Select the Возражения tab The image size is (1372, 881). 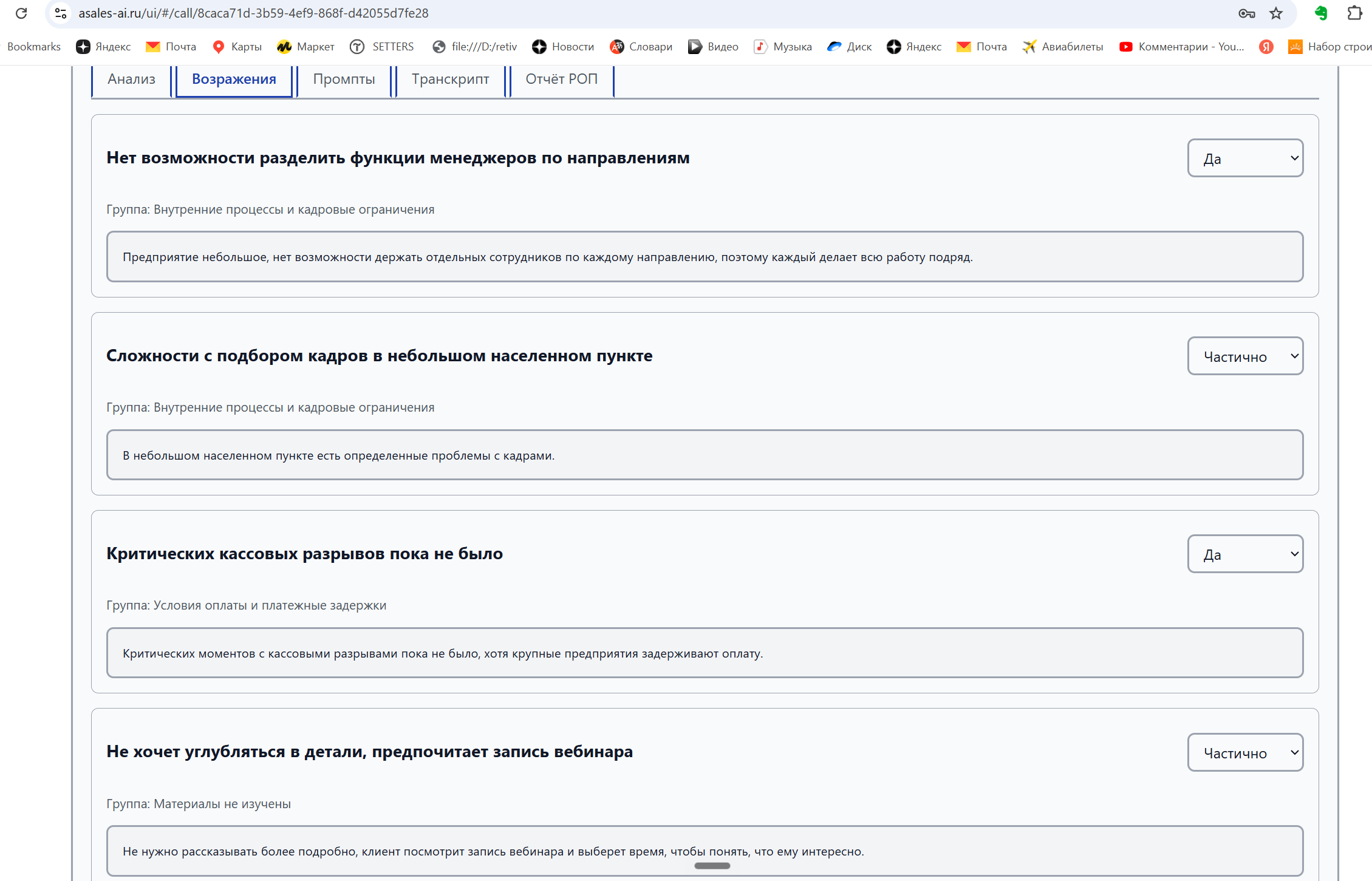[x=234, y=80]
